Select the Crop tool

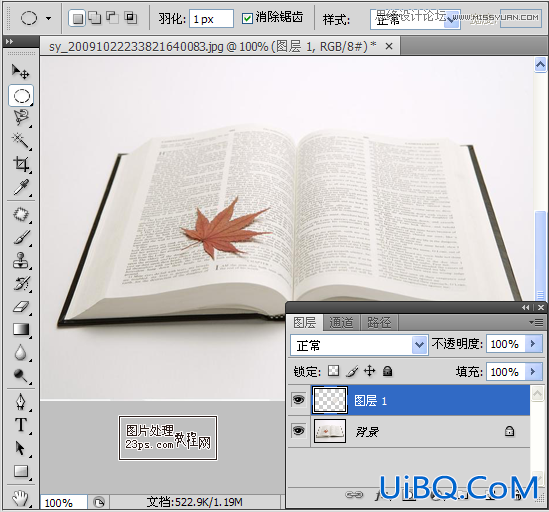point(21,164)
